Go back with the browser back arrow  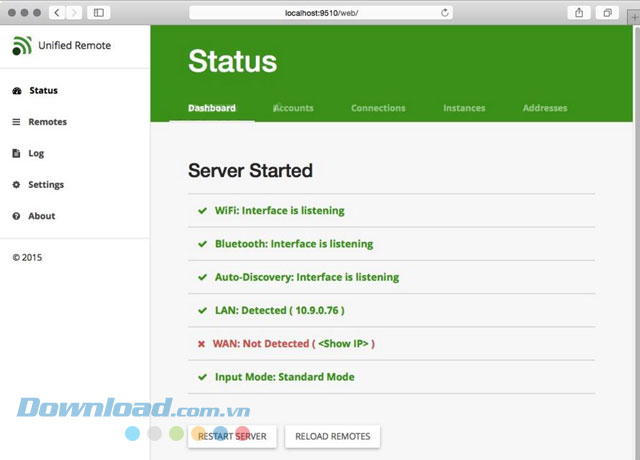coord(57,13)
